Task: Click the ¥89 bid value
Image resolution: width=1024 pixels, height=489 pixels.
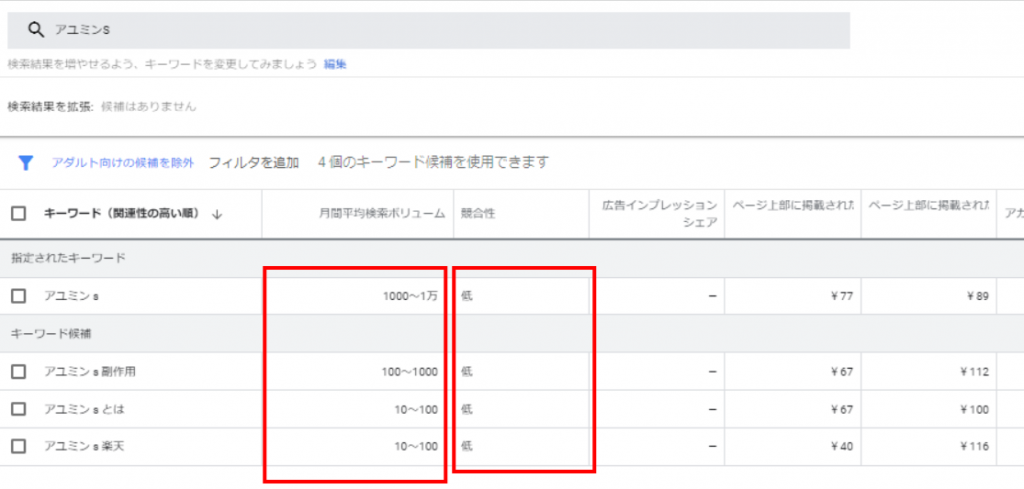Action: pyautogui.click(x=978, y=296)
